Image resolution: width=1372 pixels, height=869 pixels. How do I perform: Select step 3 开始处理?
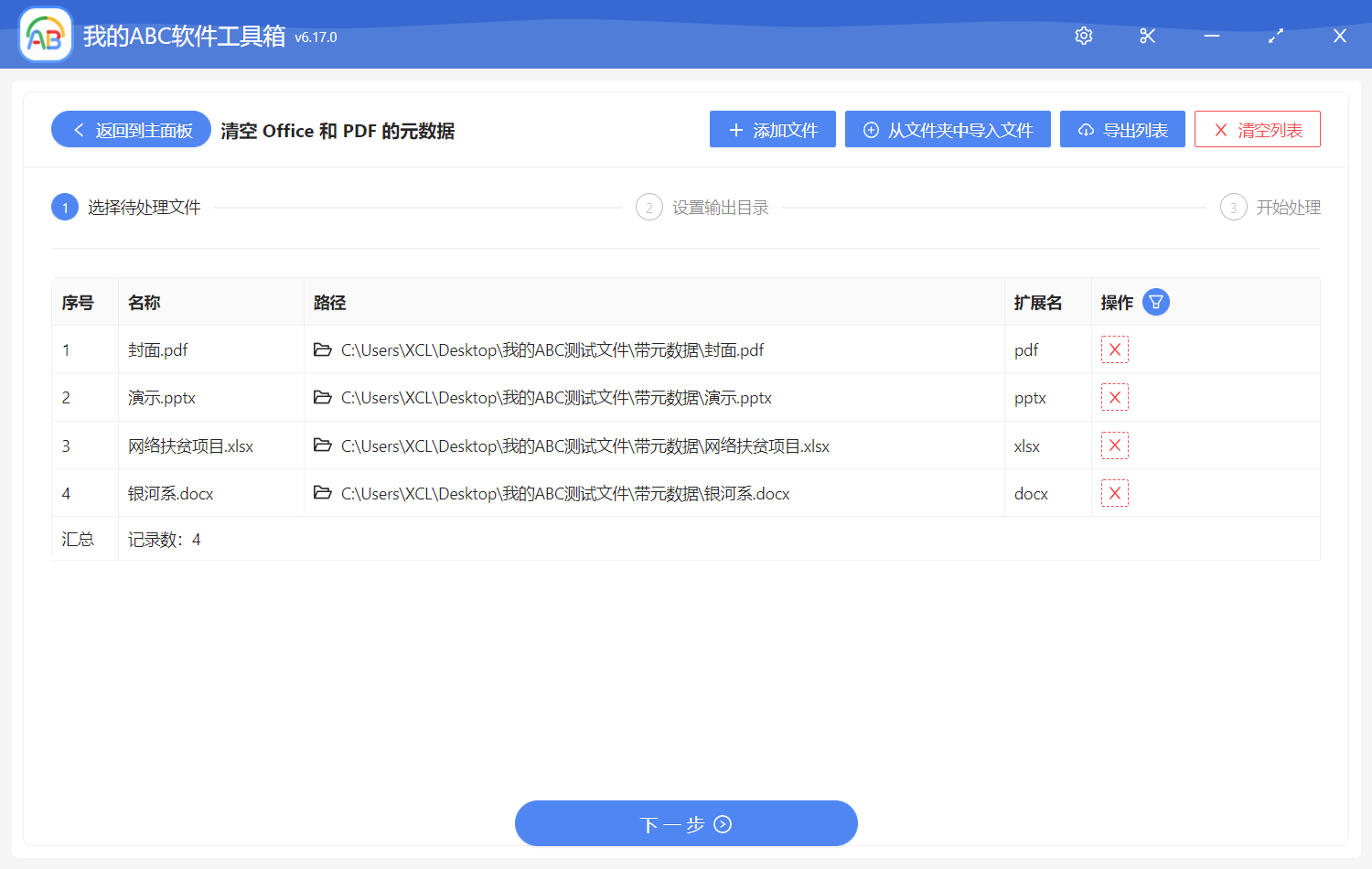click(1270, 208)
